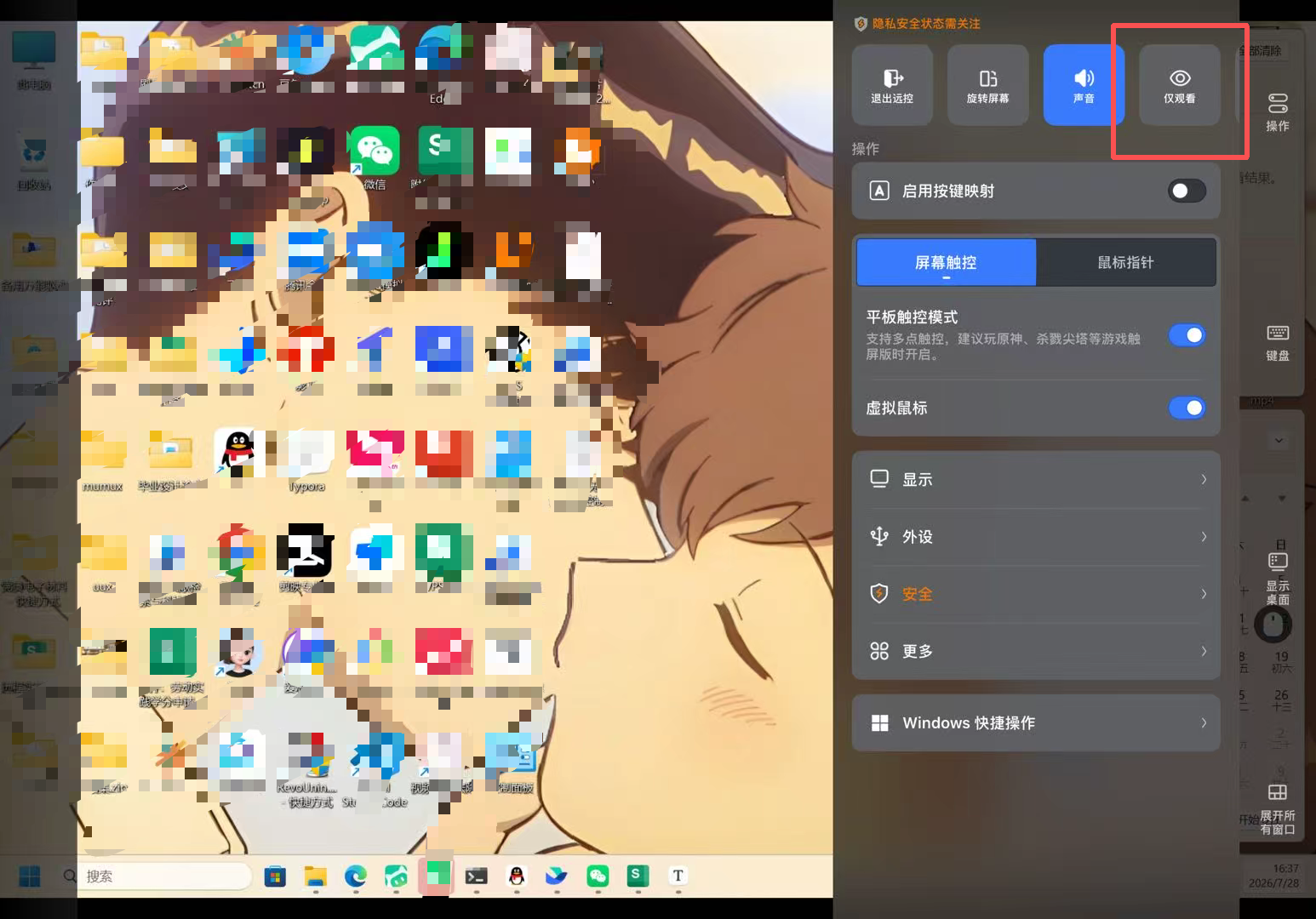Viewport: 1316px width, 919px height.
Task: Open blue bird app in taskbar
Action: (556, 876)
